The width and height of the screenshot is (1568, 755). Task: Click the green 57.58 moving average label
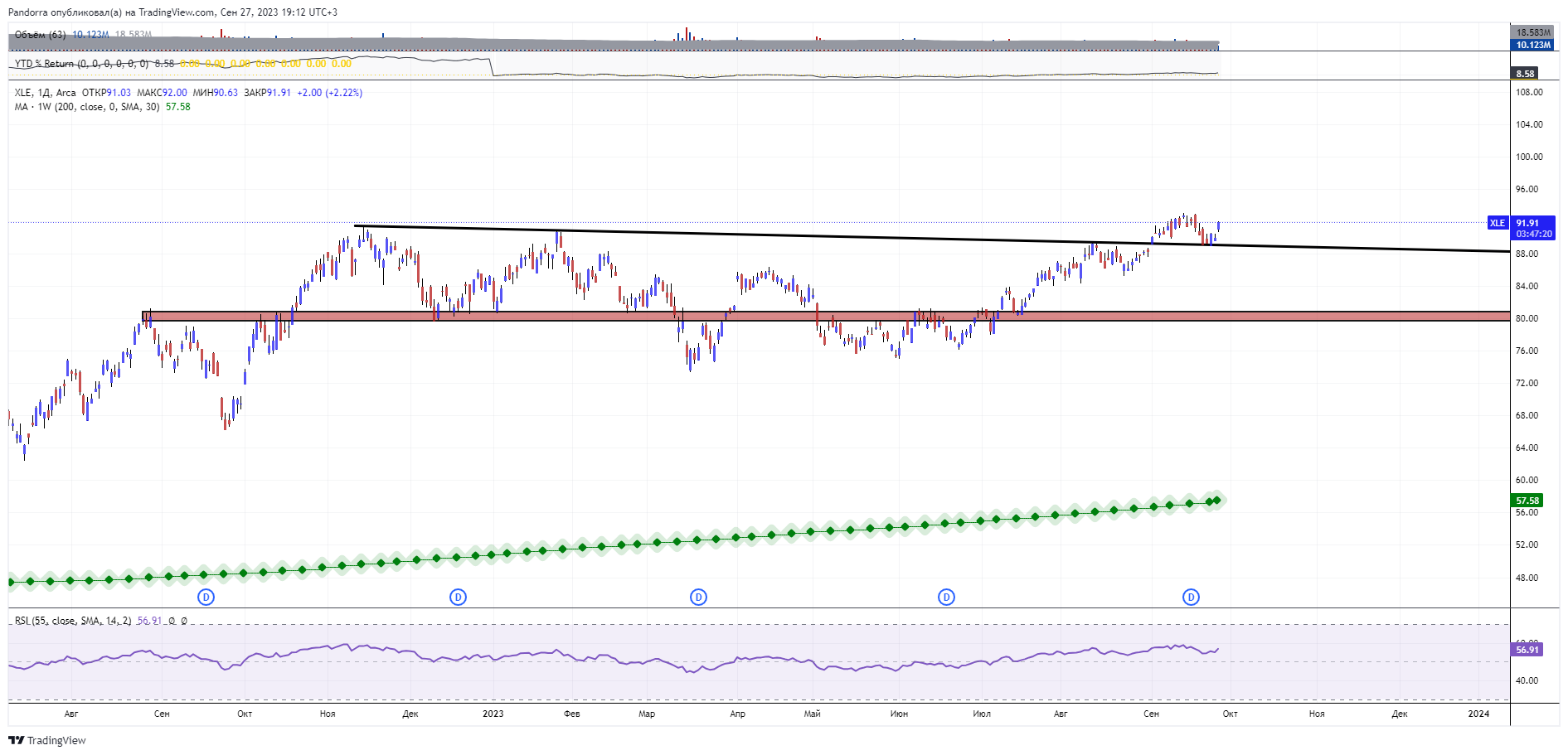pos(1527,501)
